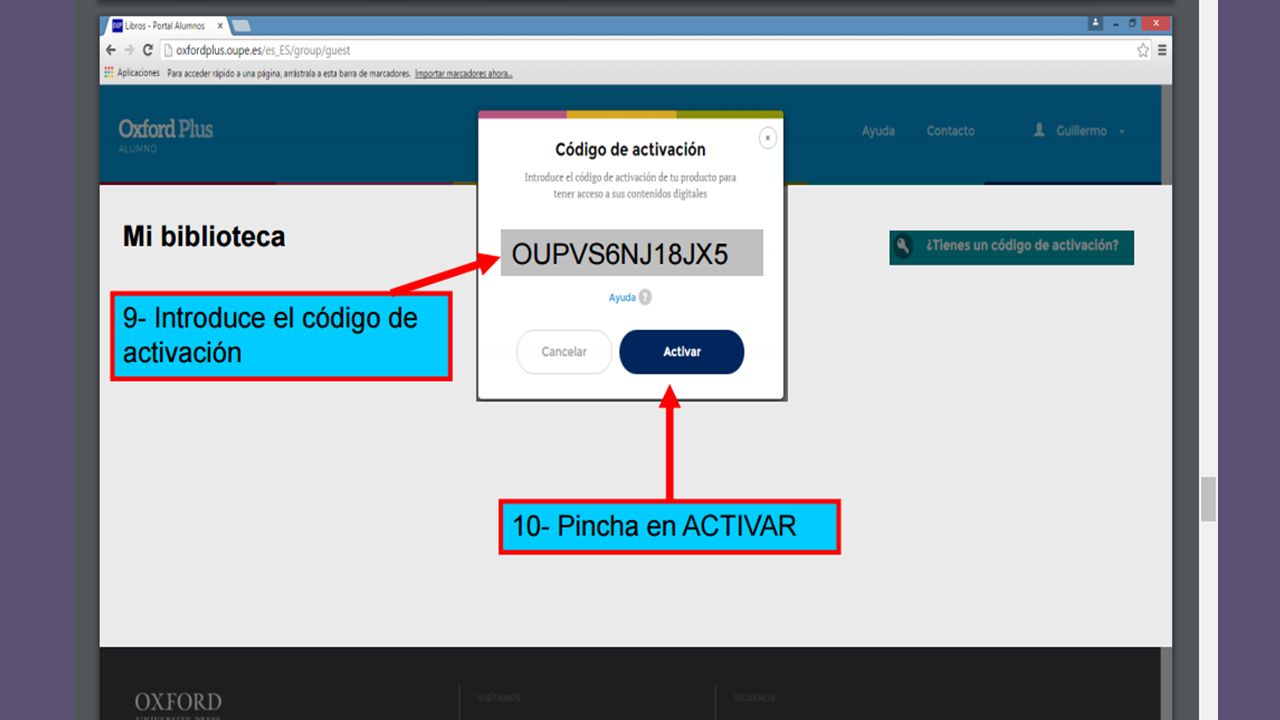1280x720 pixels.
Task: Click the key icon beside activation prompt
Action: click(904, 247)
